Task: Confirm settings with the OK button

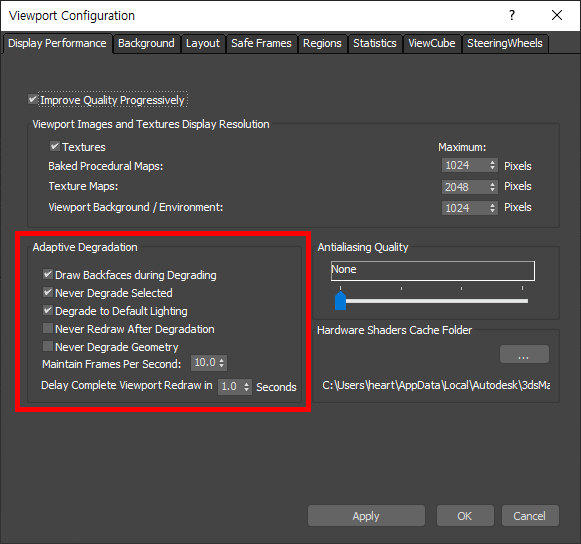Action: [x=465, y=515]
